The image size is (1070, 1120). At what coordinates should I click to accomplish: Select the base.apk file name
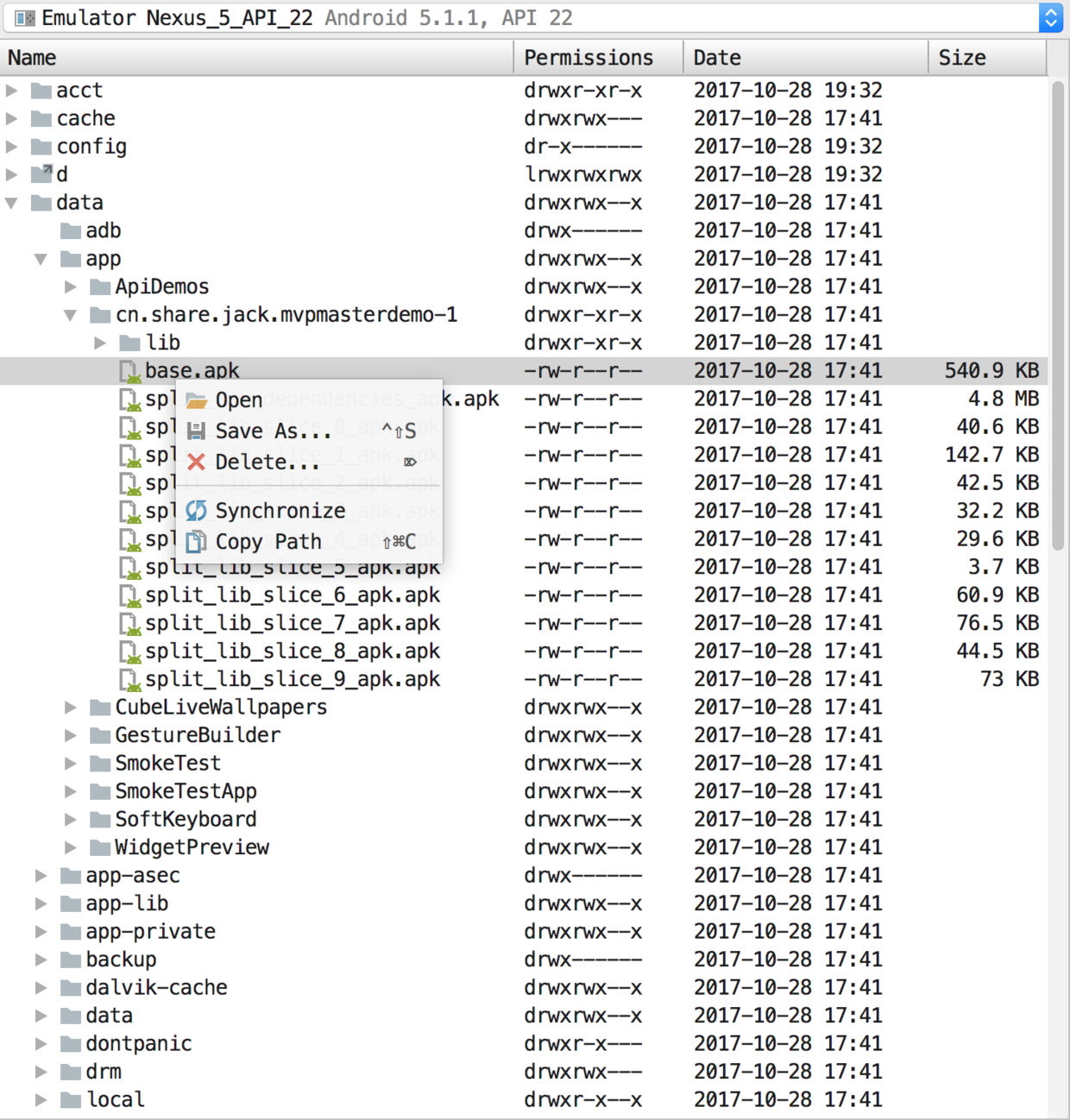point(192,371)
